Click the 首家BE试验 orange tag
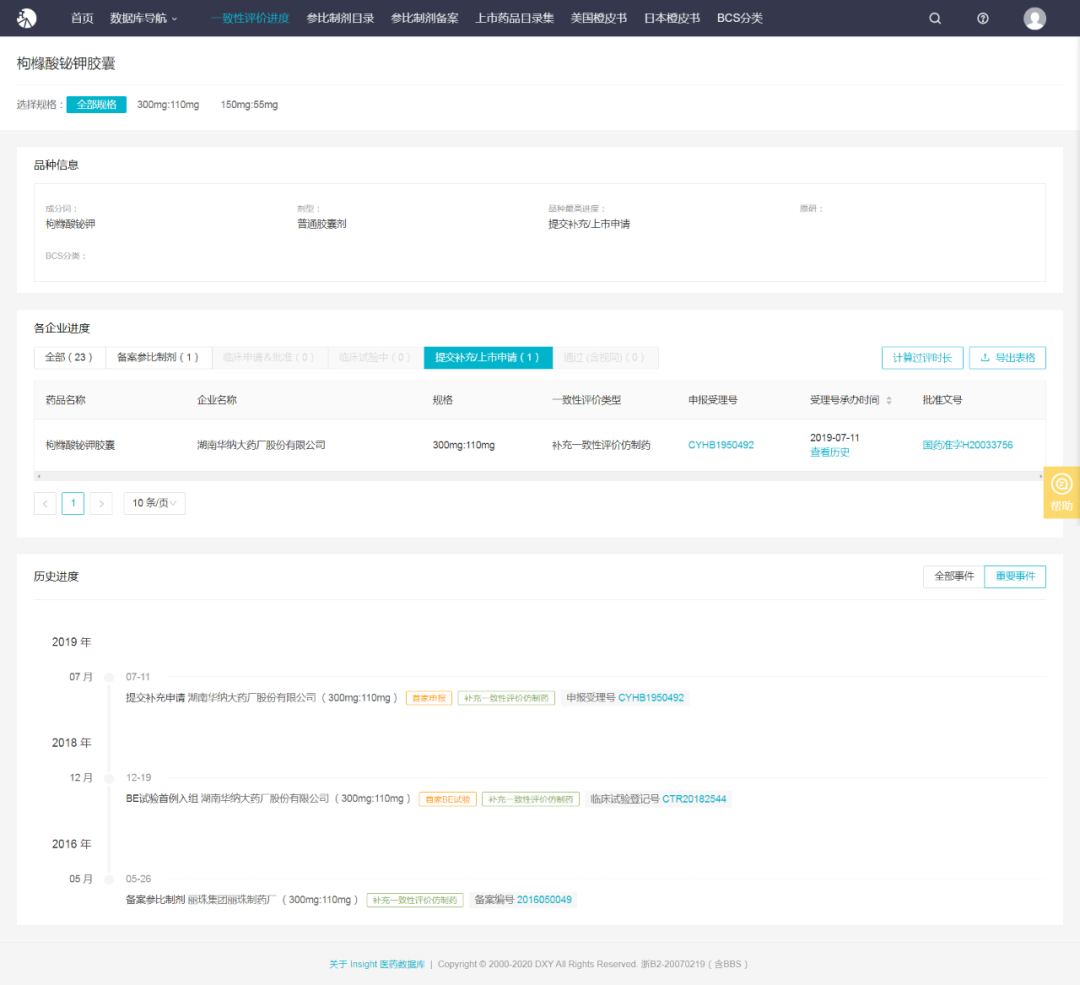The image size is (1080, 985). pos(448,800)
